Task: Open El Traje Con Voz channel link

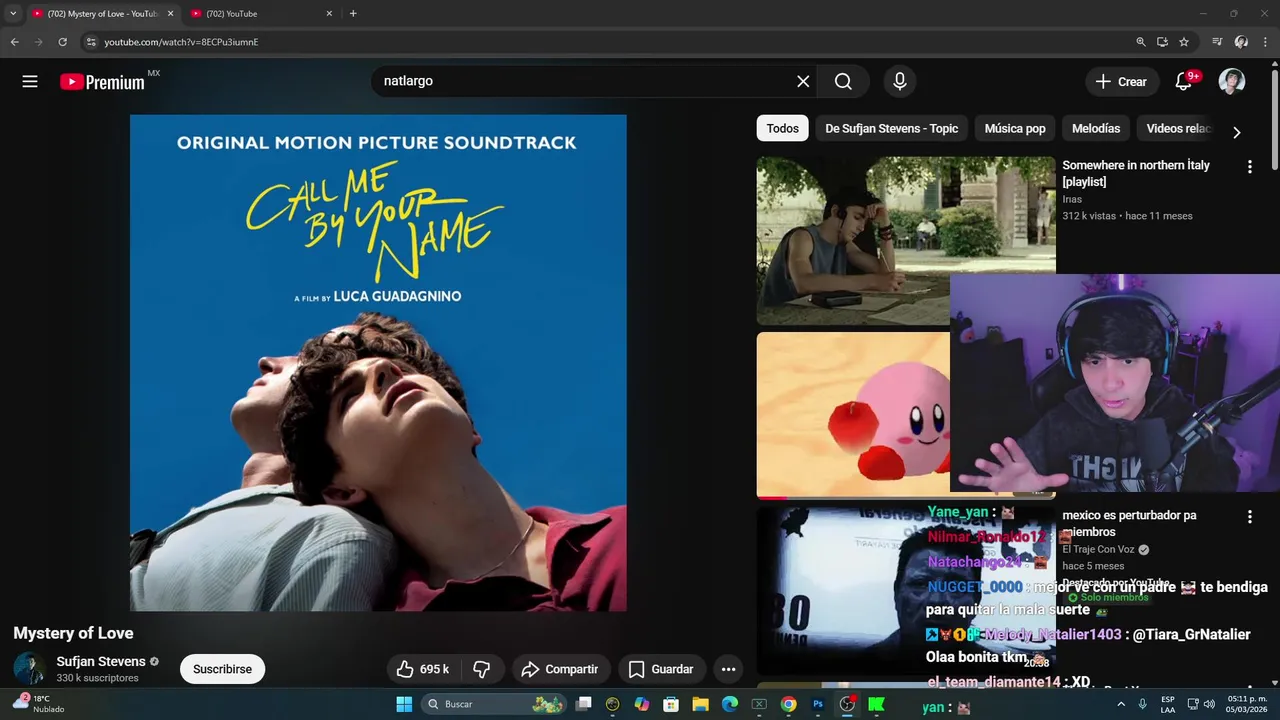Action: [1099, 549]
